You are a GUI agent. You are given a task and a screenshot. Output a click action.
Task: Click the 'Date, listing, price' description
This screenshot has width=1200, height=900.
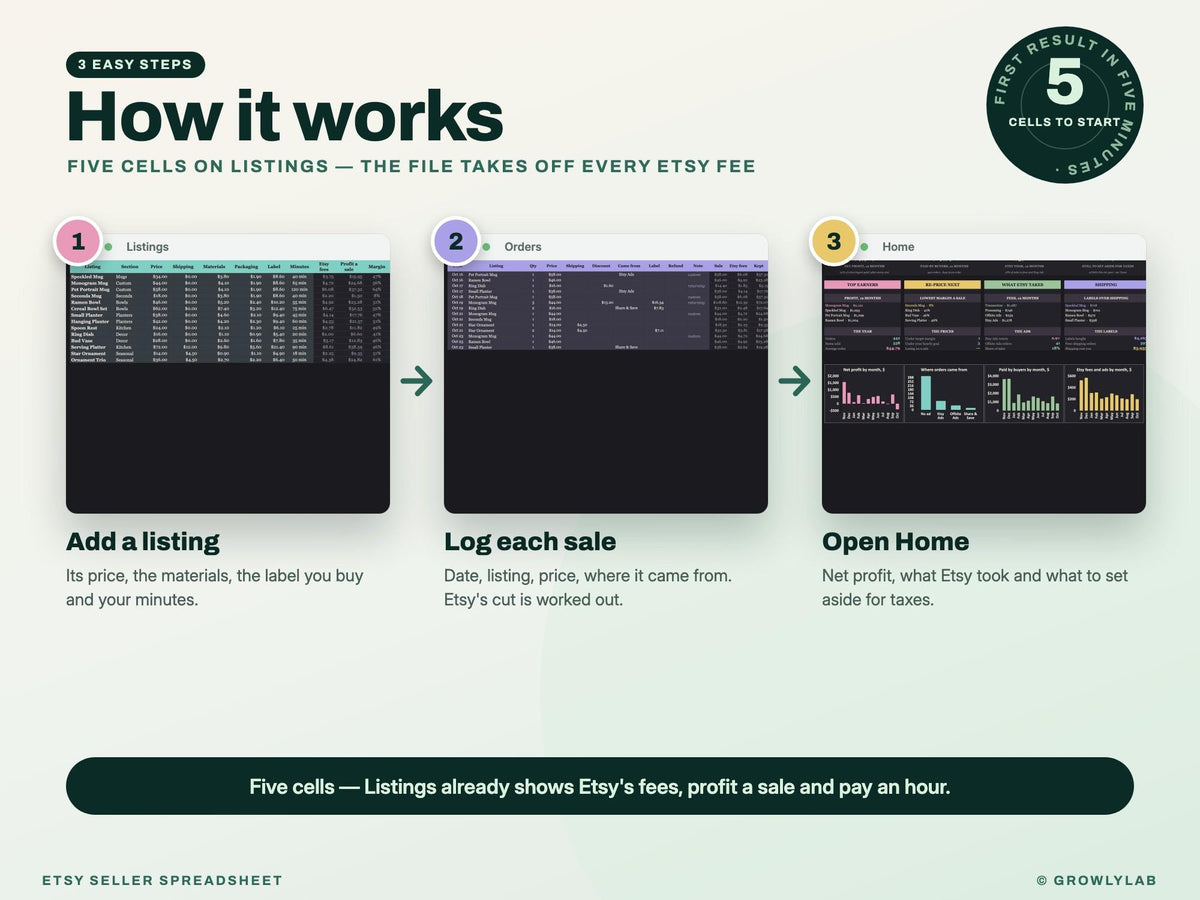588,588
